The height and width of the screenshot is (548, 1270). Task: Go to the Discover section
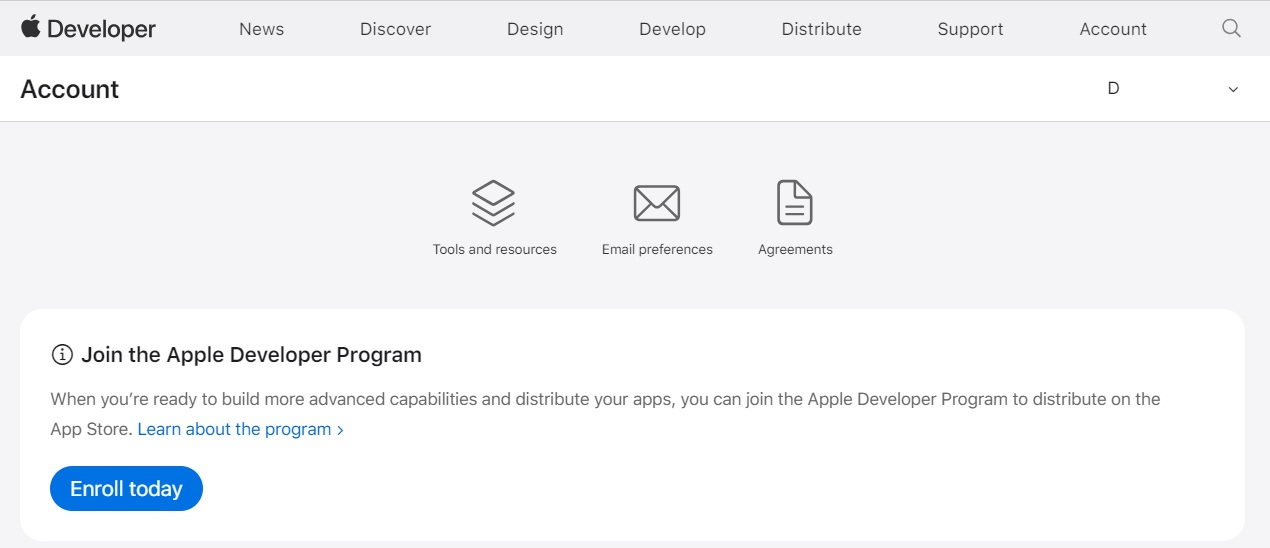[x=395, y=29]
